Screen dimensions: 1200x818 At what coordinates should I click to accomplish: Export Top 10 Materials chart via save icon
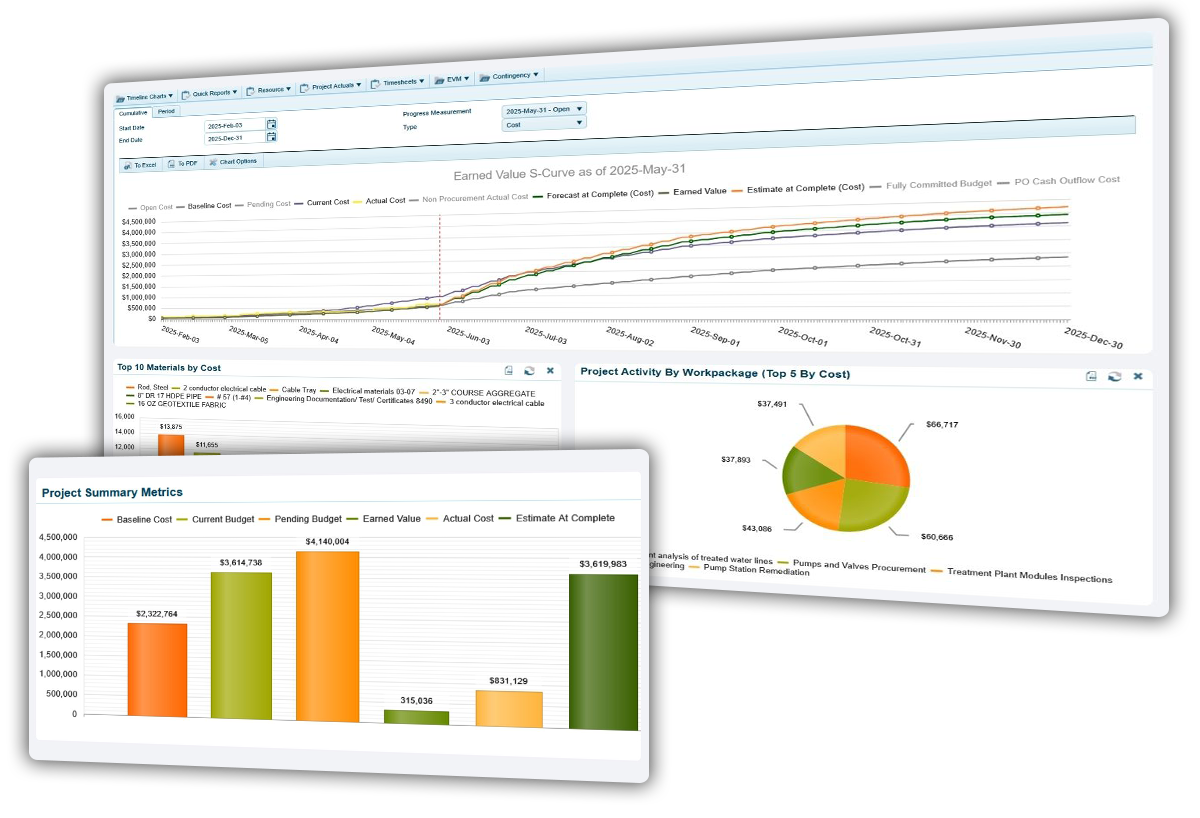point(509,370)
